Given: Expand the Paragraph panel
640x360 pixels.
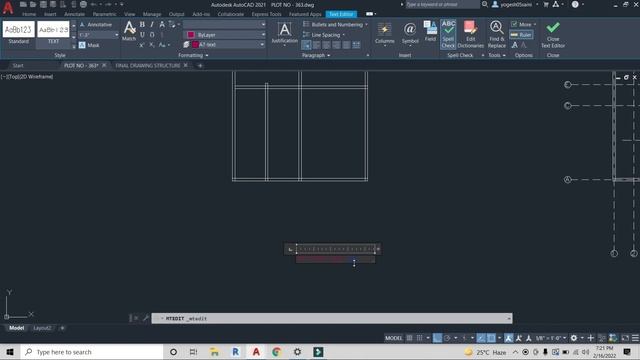Looking at the screenshot, I should [x=316, y=55].
